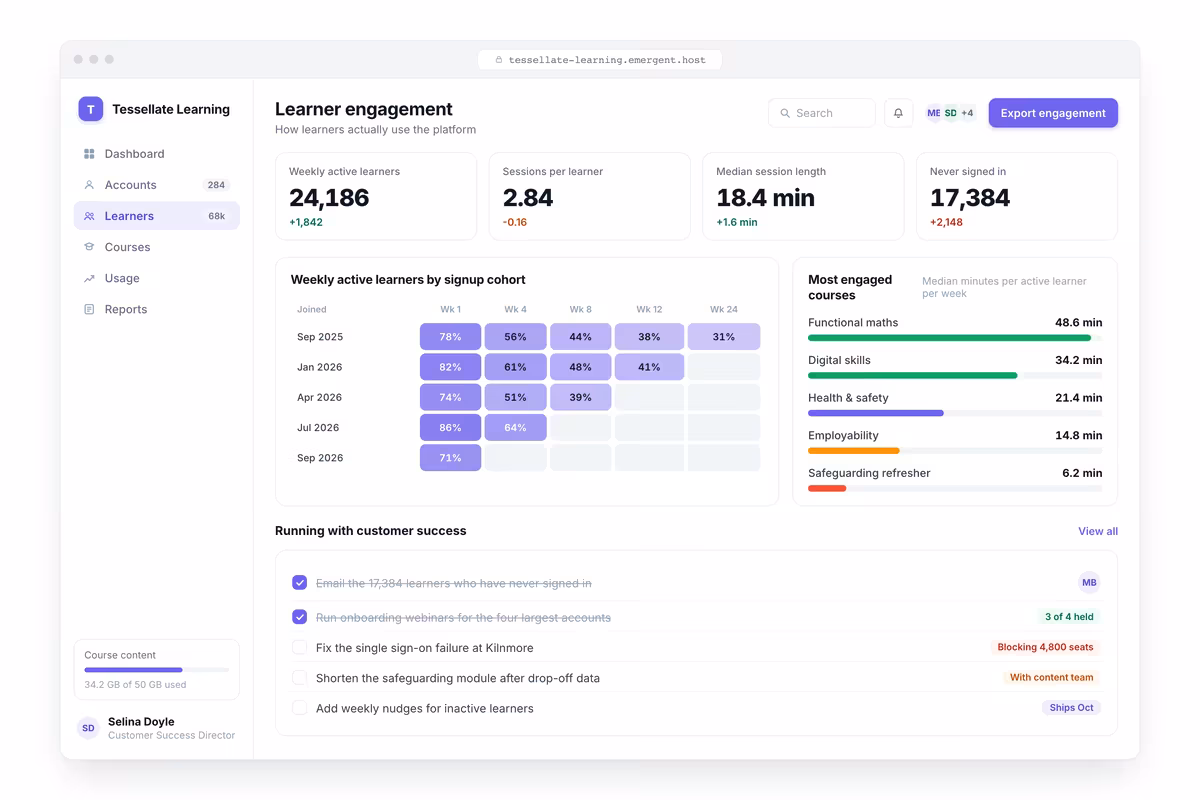Image resolution: width=1200 pixels, height=800 pixels.
Task: Uncheck the onboarding webinars task
Action: (299, 617)
